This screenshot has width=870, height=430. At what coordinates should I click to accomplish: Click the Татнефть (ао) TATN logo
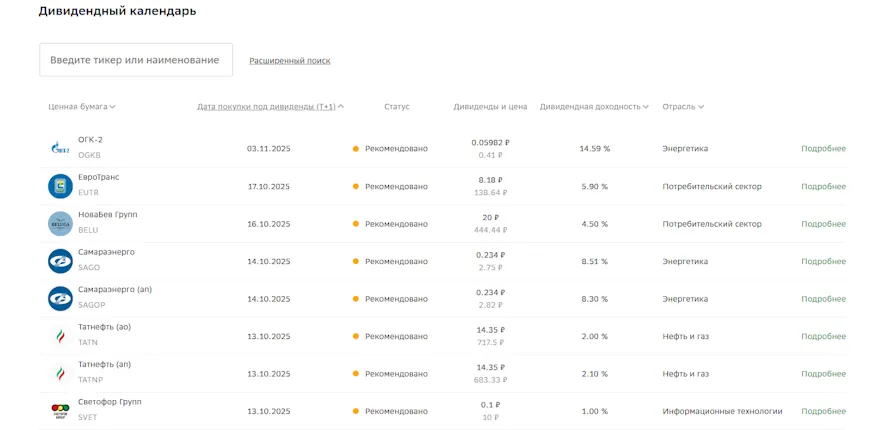coord(60,336)
